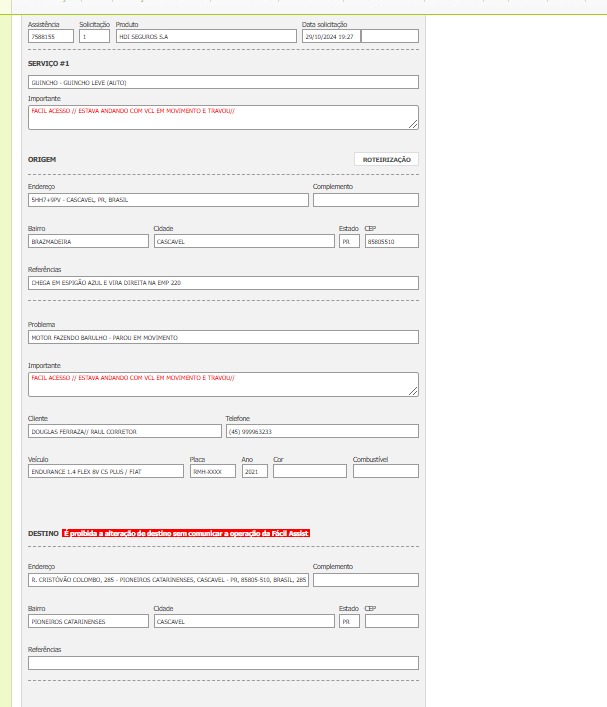Click the ROTEIRIZAÇÃO button
The width and height of the screenshot is (607, 707).
pos(386,159)
